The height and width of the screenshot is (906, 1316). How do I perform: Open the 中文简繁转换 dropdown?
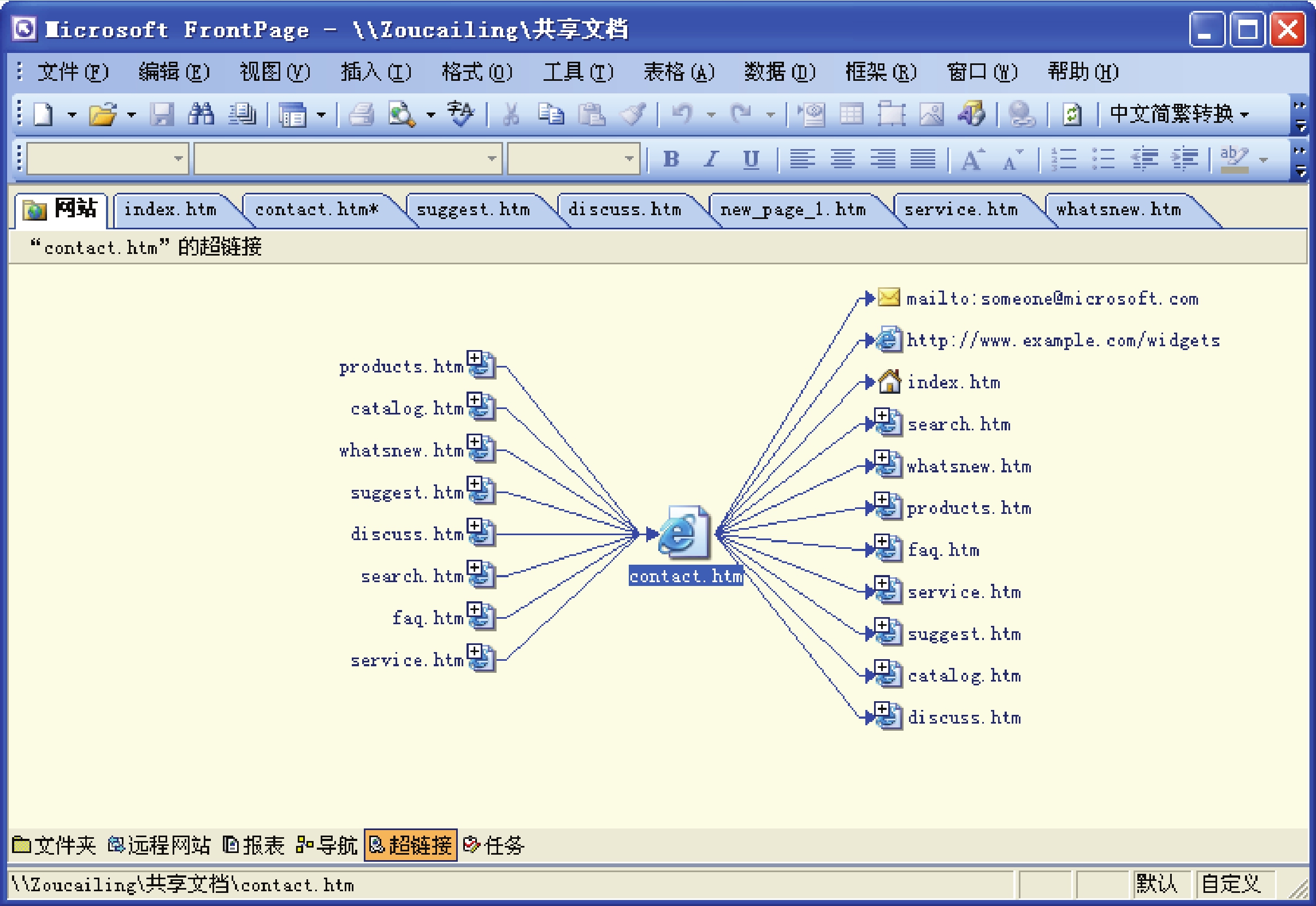point(1180,114)
